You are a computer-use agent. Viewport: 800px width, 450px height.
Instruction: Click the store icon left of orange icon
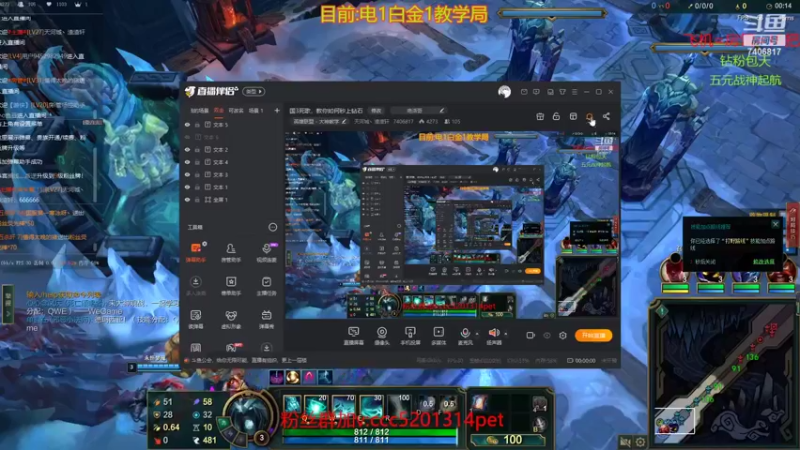coord(573,116)
